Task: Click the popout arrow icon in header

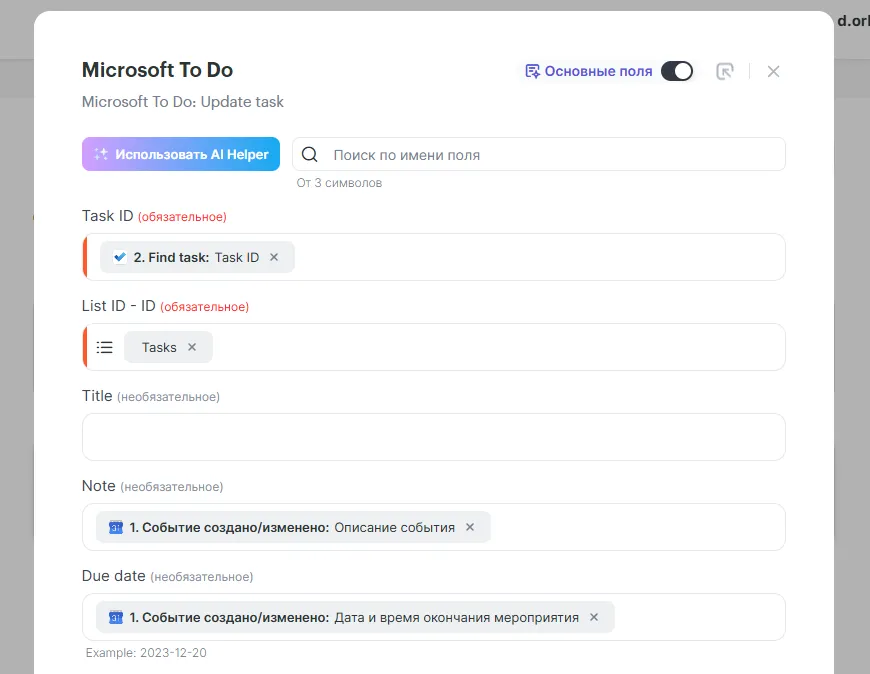Action: pyautogui.click(x=726, y=71)
